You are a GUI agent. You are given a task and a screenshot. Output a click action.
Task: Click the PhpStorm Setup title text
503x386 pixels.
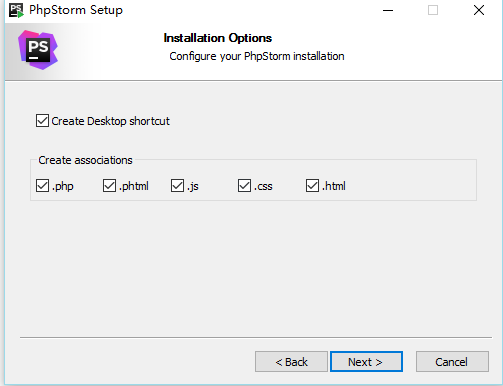[x=76, y=10]
